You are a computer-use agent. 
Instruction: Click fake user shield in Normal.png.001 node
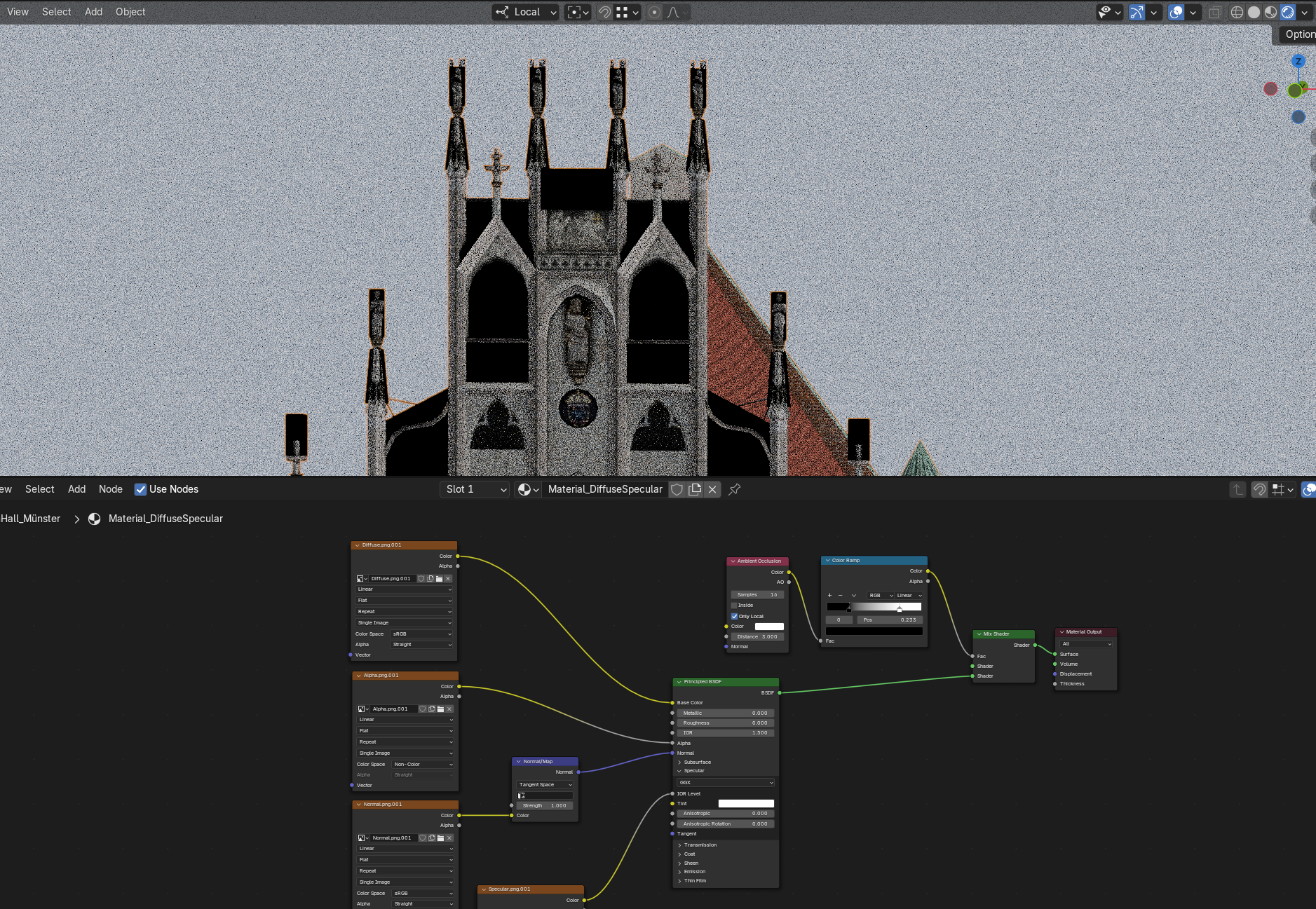tap(423, 838)
